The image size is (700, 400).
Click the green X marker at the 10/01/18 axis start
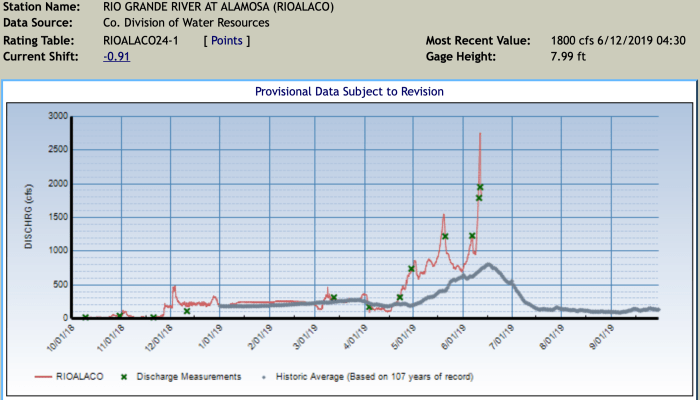pos(85,318)
